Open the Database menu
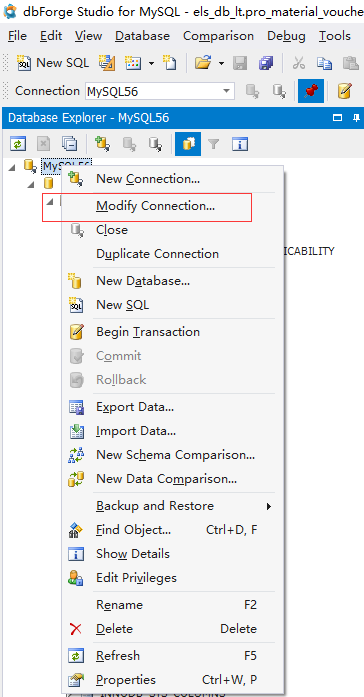Viewport: 364px width, 697px height. point(142,36)
